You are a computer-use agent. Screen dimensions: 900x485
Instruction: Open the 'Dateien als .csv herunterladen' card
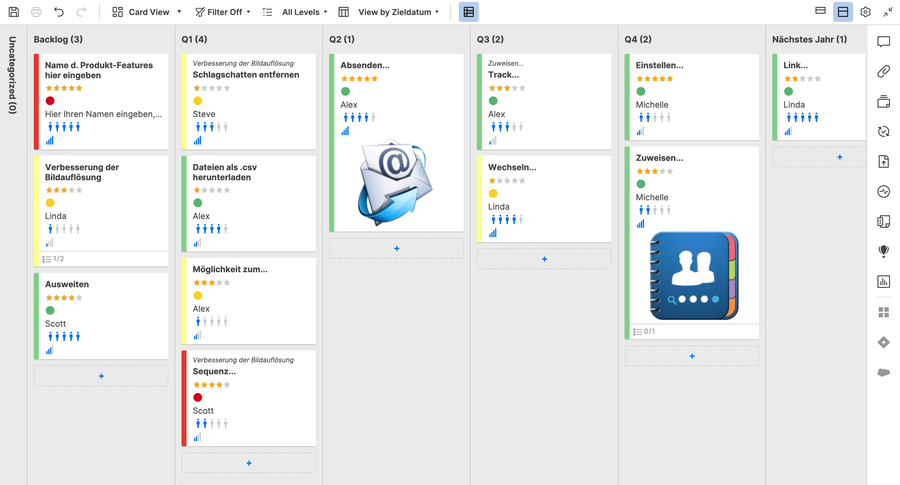pos(224,172)
